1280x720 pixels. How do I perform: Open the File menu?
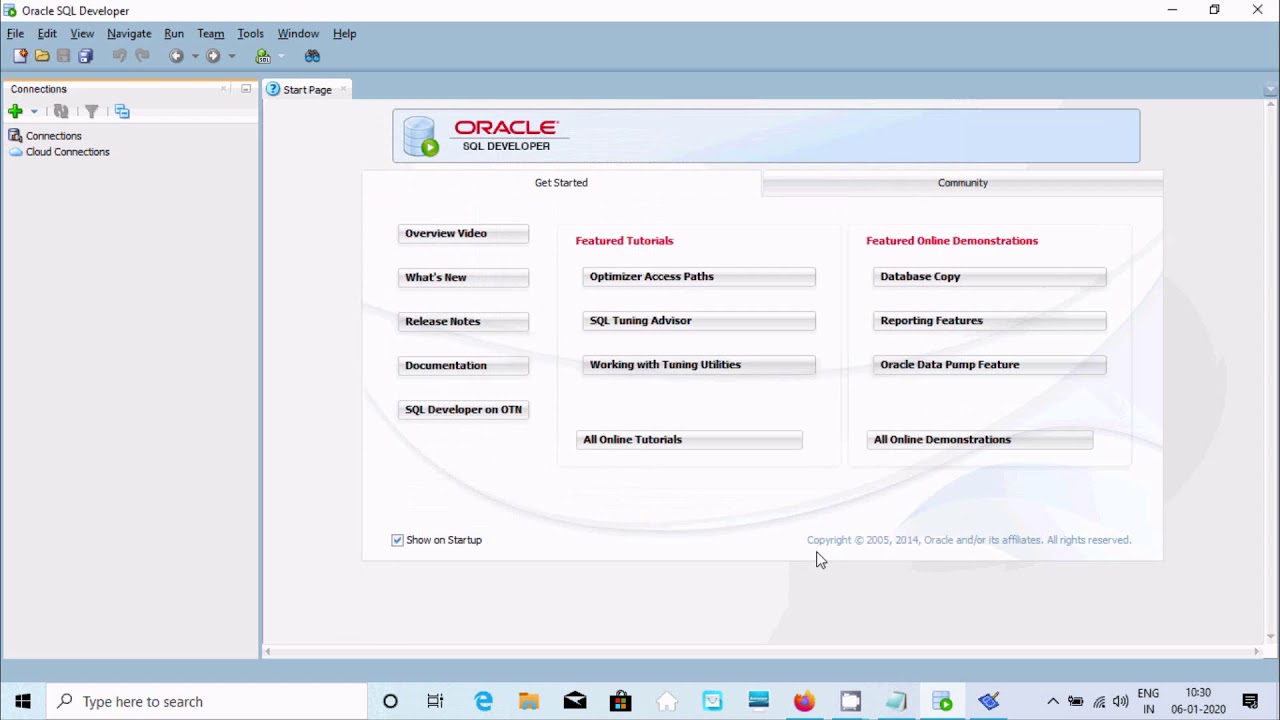pos(15,33)
